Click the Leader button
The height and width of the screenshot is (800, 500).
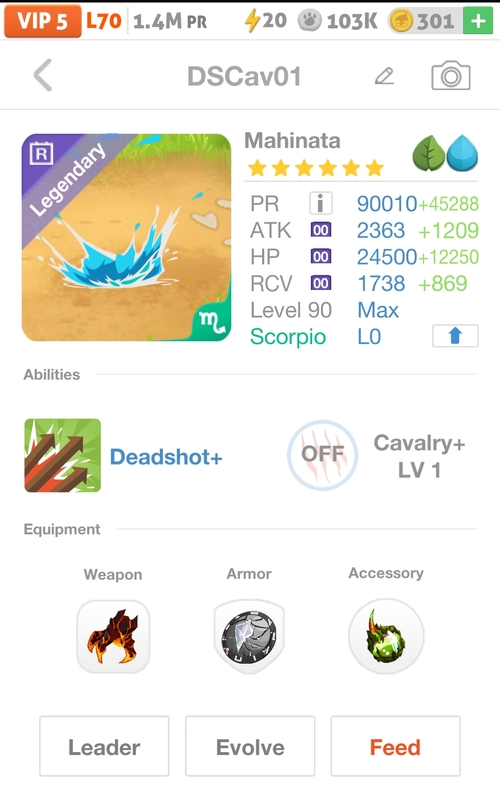click(104, 746)
